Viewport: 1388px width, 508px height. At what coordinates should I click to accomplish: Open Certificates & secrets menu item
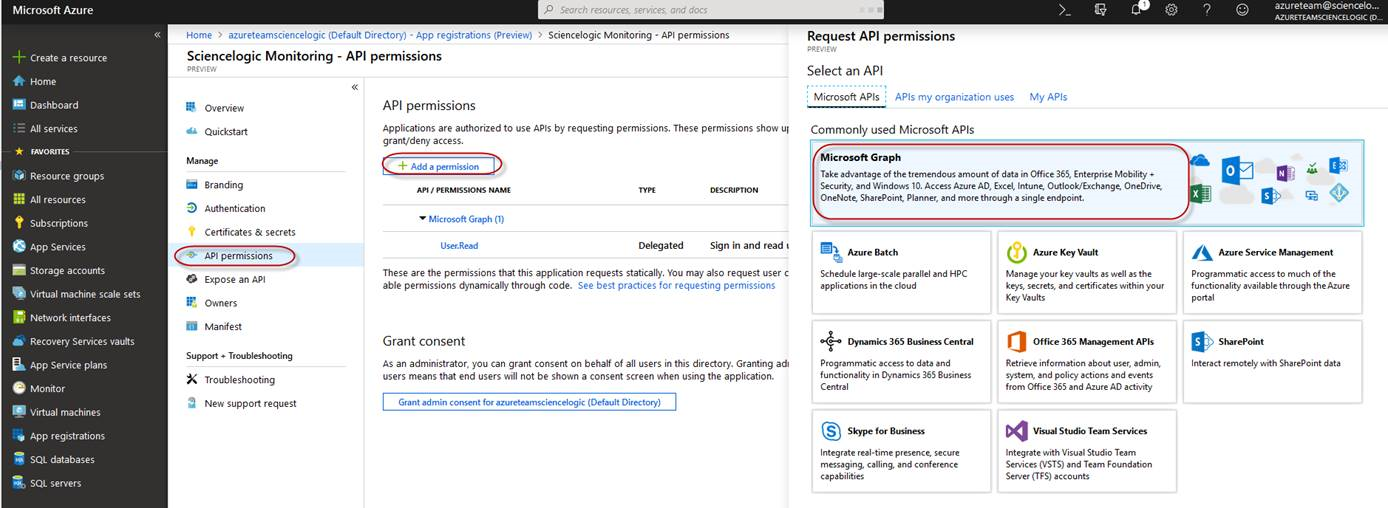click(249, 232)
